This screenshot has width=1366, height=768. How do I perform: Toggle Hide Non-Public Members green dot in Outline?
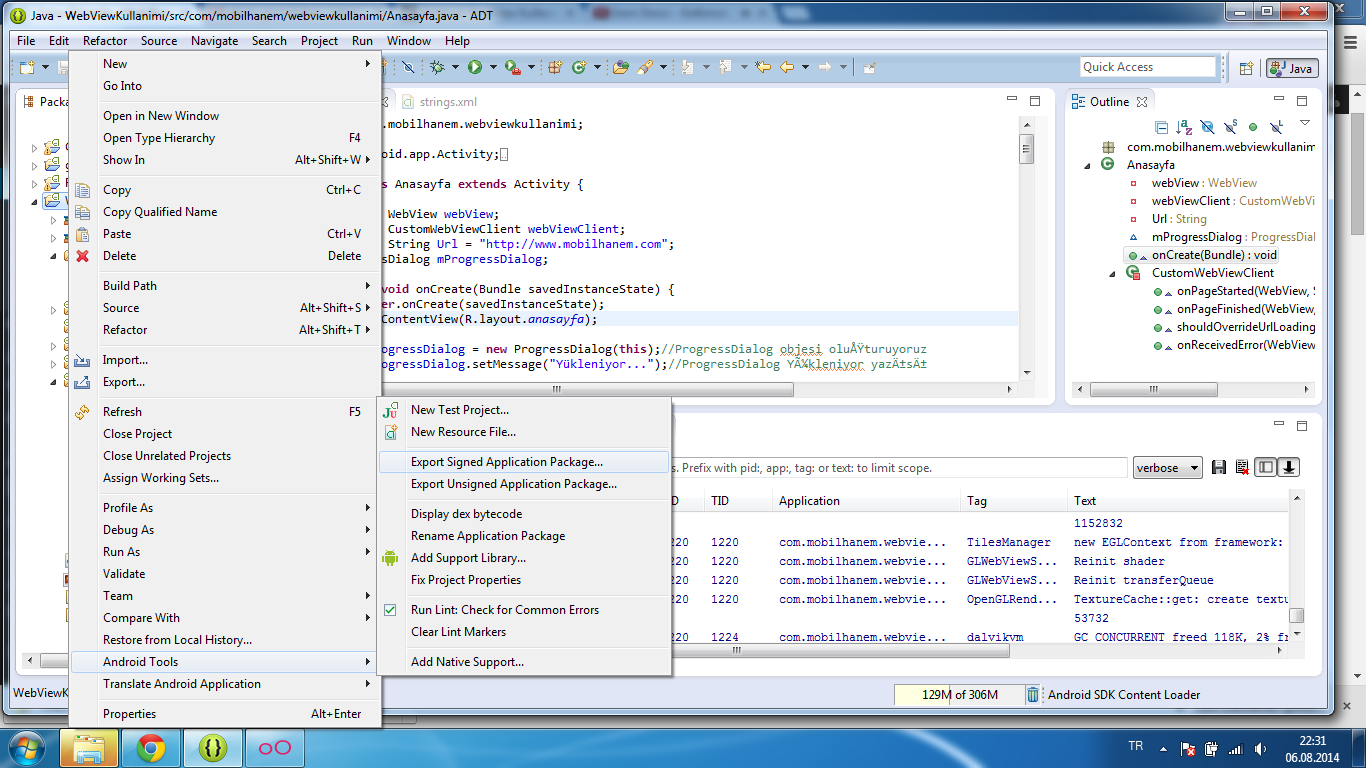point(1253,127)
